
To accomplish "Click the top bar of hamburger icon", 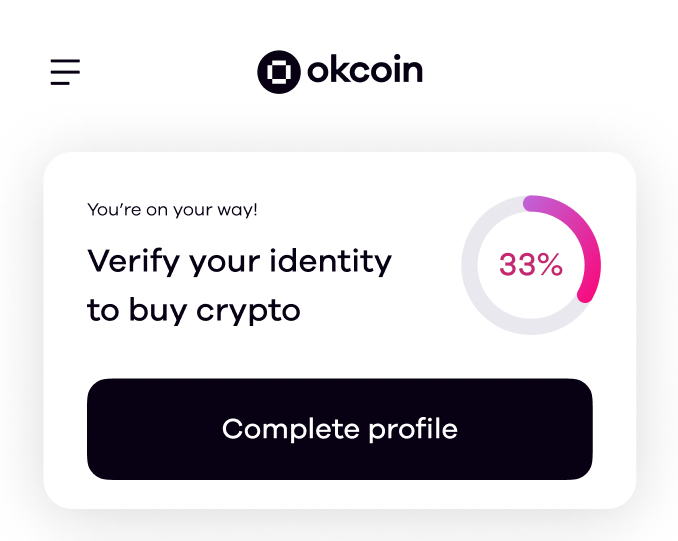I will coord(65,61).
